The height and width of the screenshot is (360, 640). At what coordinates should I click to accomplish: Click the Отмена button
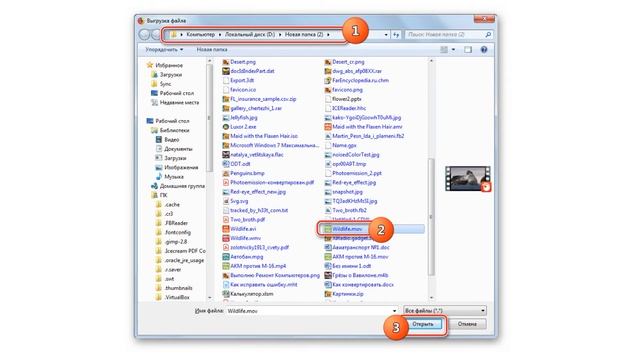(x=467, y=324)
